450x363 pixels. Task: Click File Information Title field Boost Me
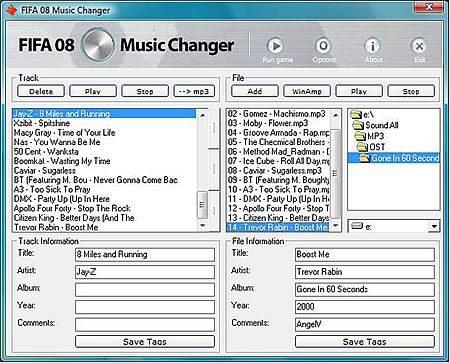(x=365, y=255)
